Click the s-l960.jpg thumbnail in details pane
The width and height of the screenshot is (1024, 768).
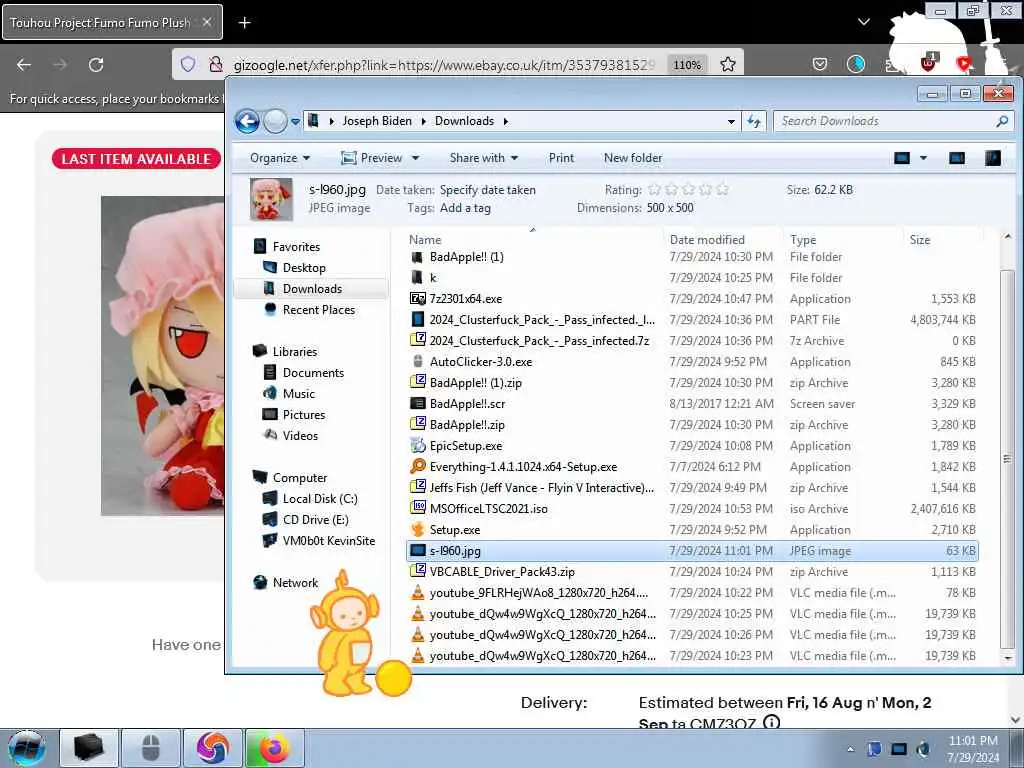[x=271, y=199]
